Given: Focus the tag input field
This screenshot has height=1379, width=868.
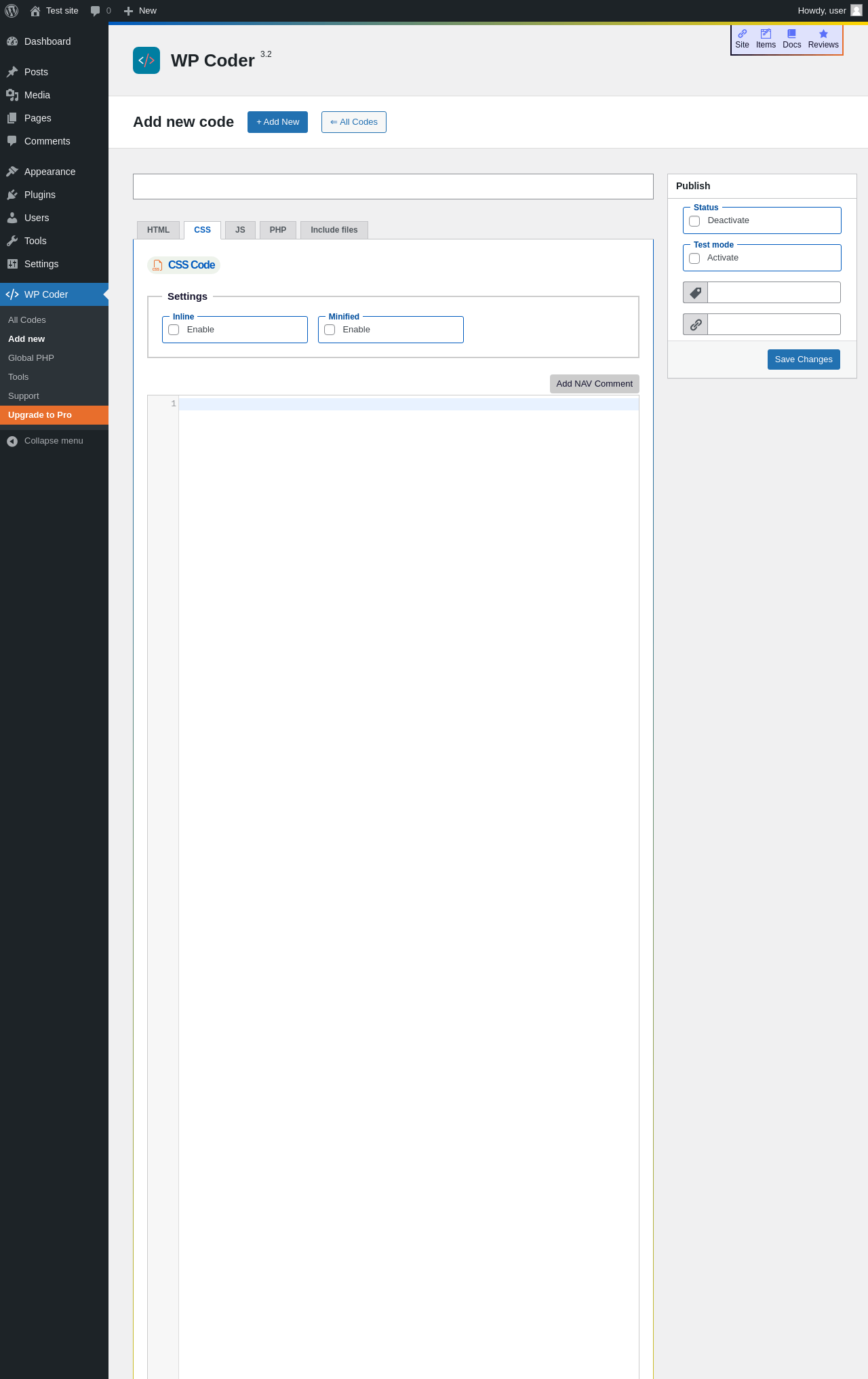Looking at the screenshot, I should click(x=774, y=292).
